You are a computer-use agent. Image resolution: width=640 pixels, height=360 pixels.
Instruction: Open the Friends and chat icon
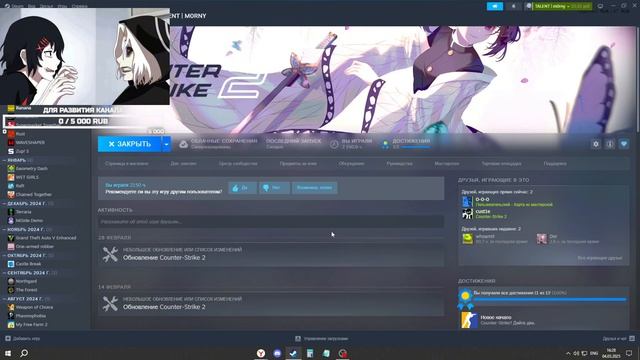632,338
